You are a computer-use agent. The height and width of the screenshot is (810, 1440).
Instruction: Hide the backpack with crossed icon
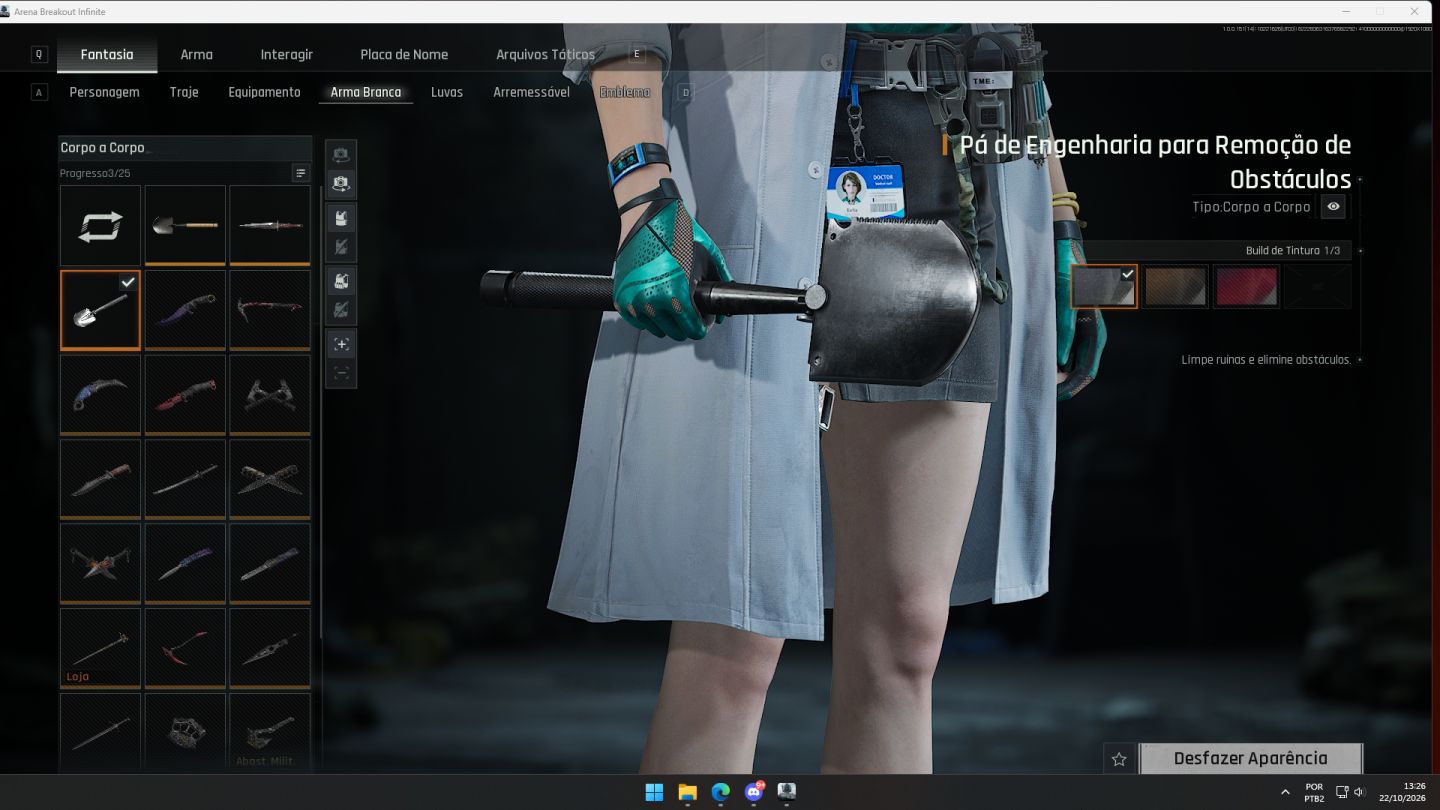[x=341, y=310]
